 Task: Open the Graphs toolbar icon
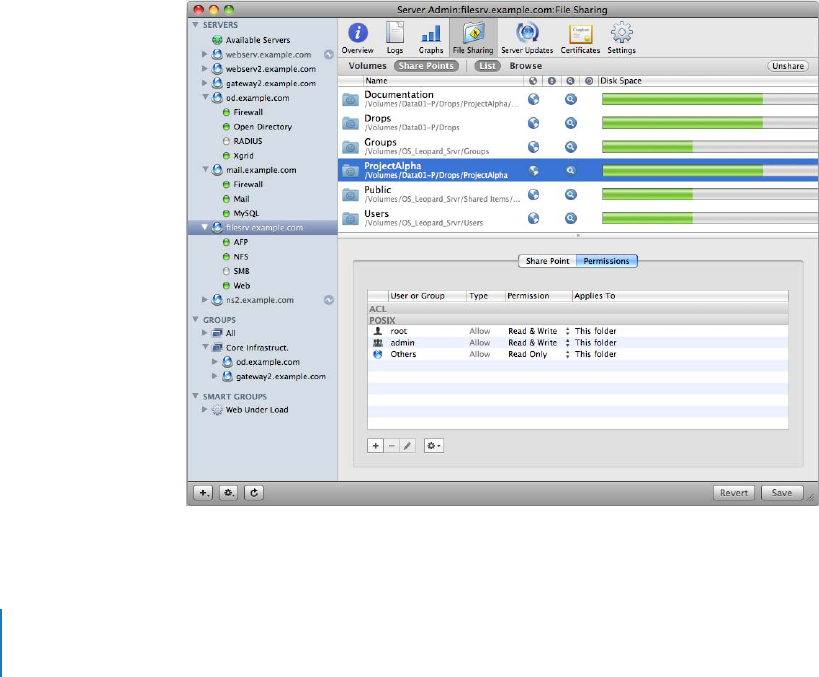[431, 38]
